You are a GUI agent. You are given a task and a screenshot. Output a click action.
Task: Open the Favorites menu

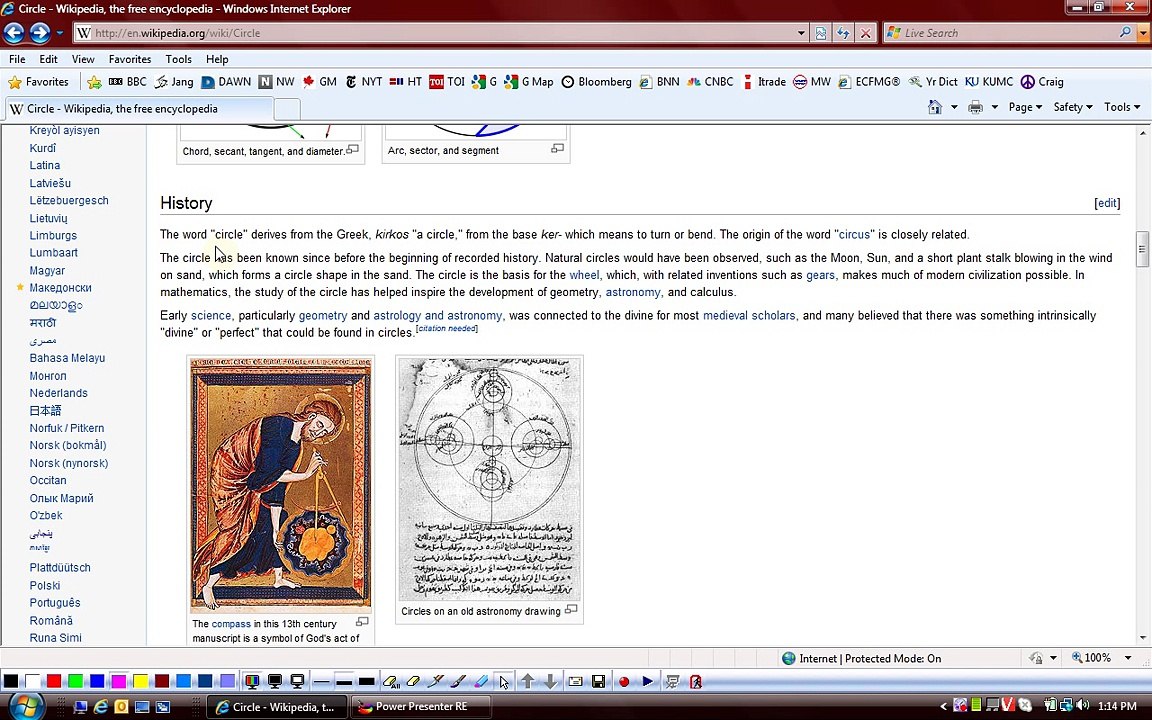(x=130, y=59)
